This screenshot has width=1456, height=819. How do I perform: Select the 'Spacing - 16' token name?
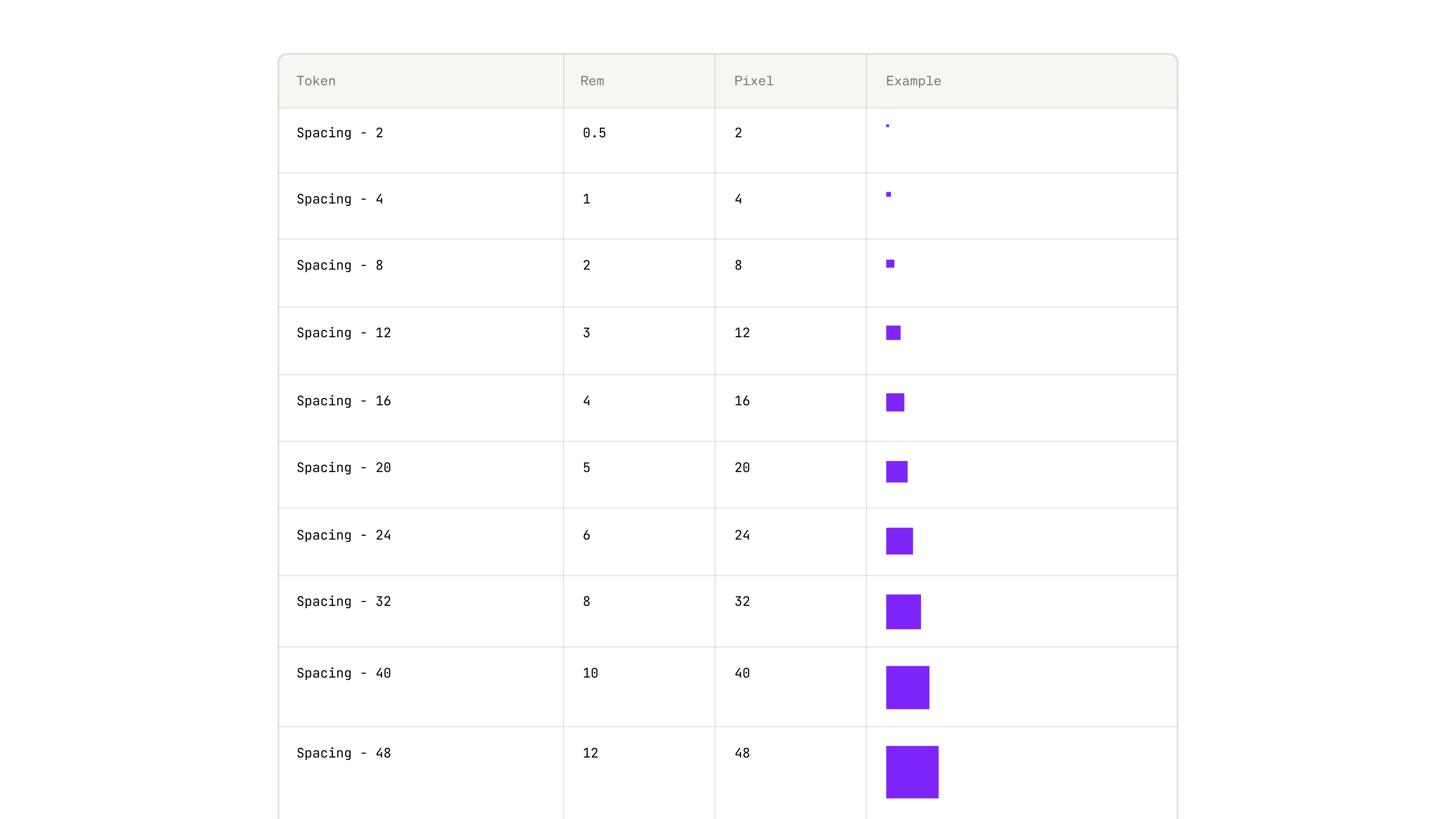point(344,401)
